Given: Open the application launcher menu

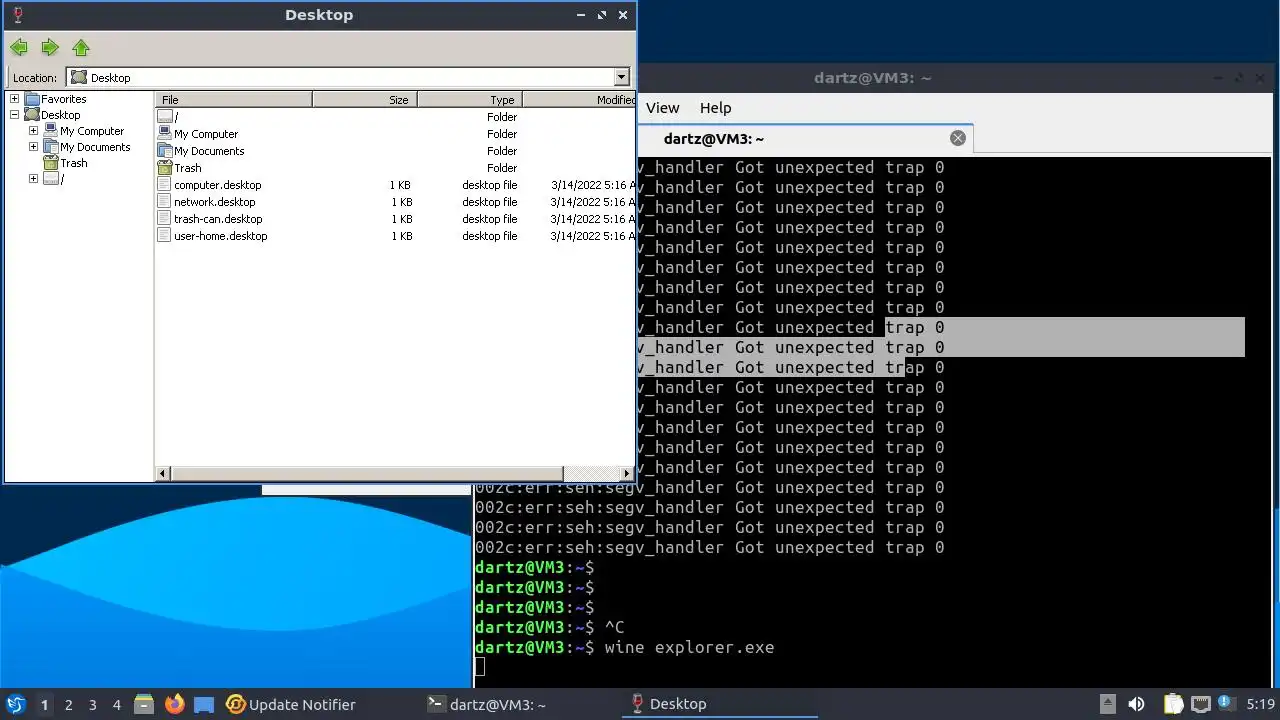Looking at the screenshot, I should click(x=16, y=704).
